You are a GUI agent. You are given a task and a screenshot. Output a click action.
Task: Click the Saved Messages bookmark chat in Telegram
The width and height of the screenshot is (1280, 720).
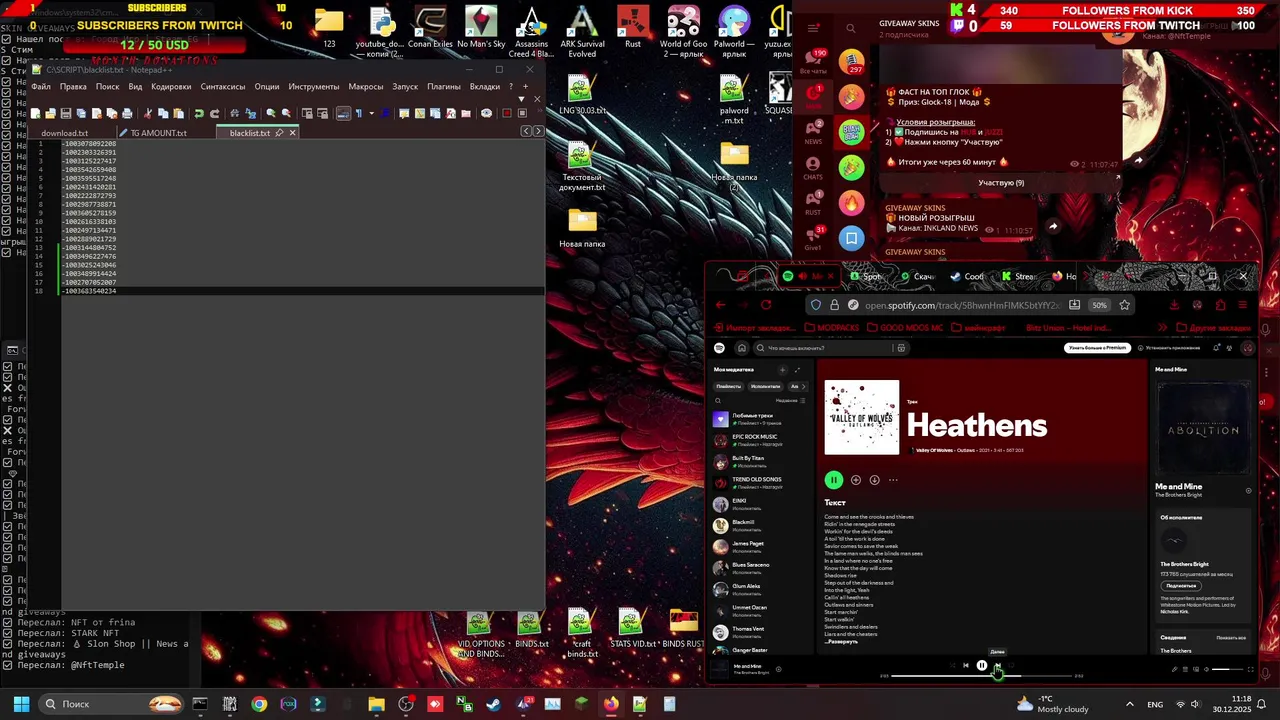[851, 238]
